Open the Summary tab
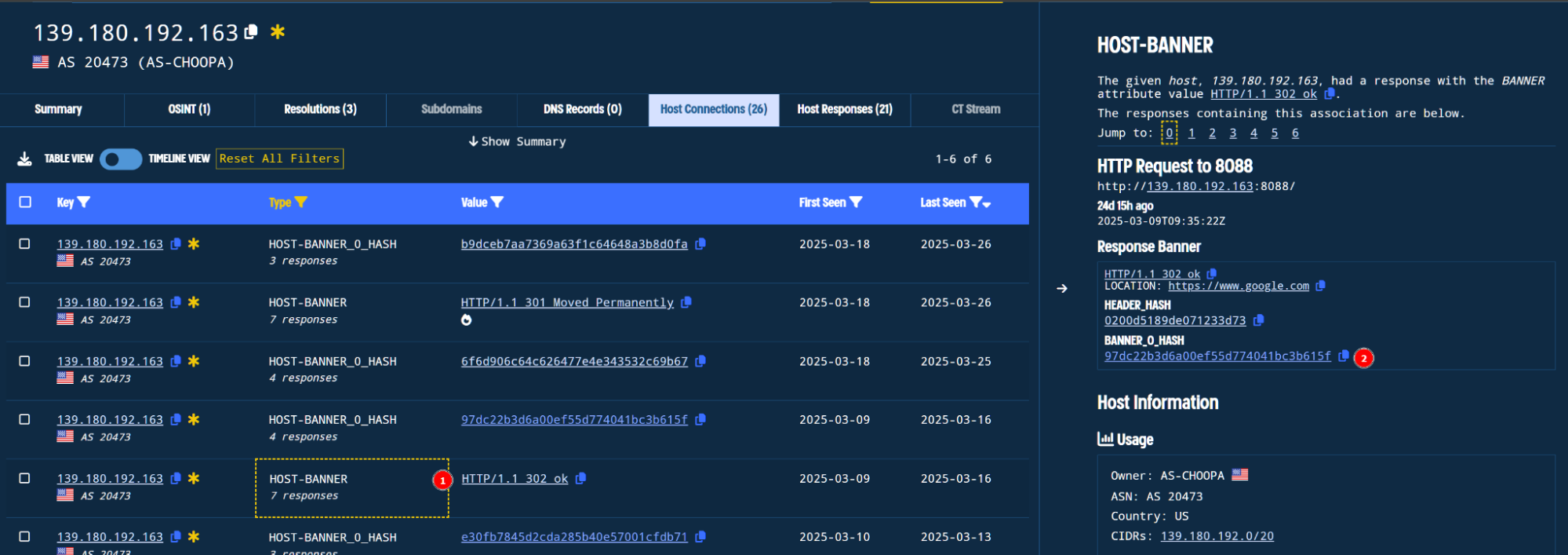 tap(58, 109)
